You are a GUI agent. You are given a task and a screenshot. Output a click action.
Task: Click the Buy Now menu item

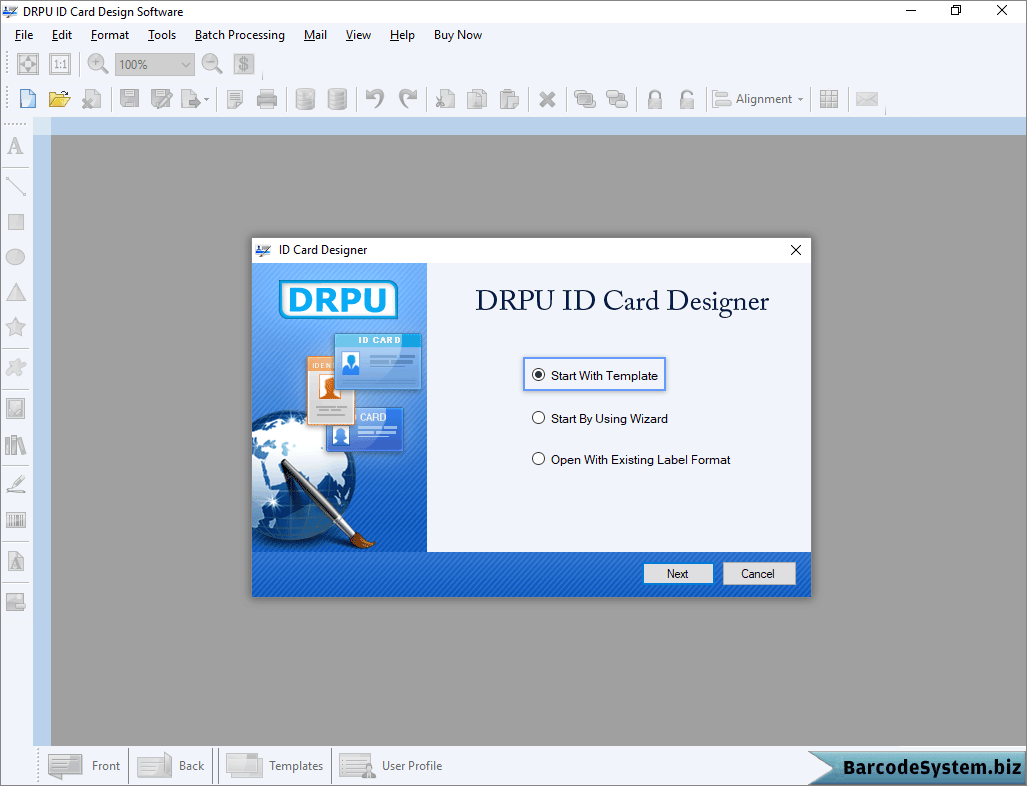click(458, 35)
